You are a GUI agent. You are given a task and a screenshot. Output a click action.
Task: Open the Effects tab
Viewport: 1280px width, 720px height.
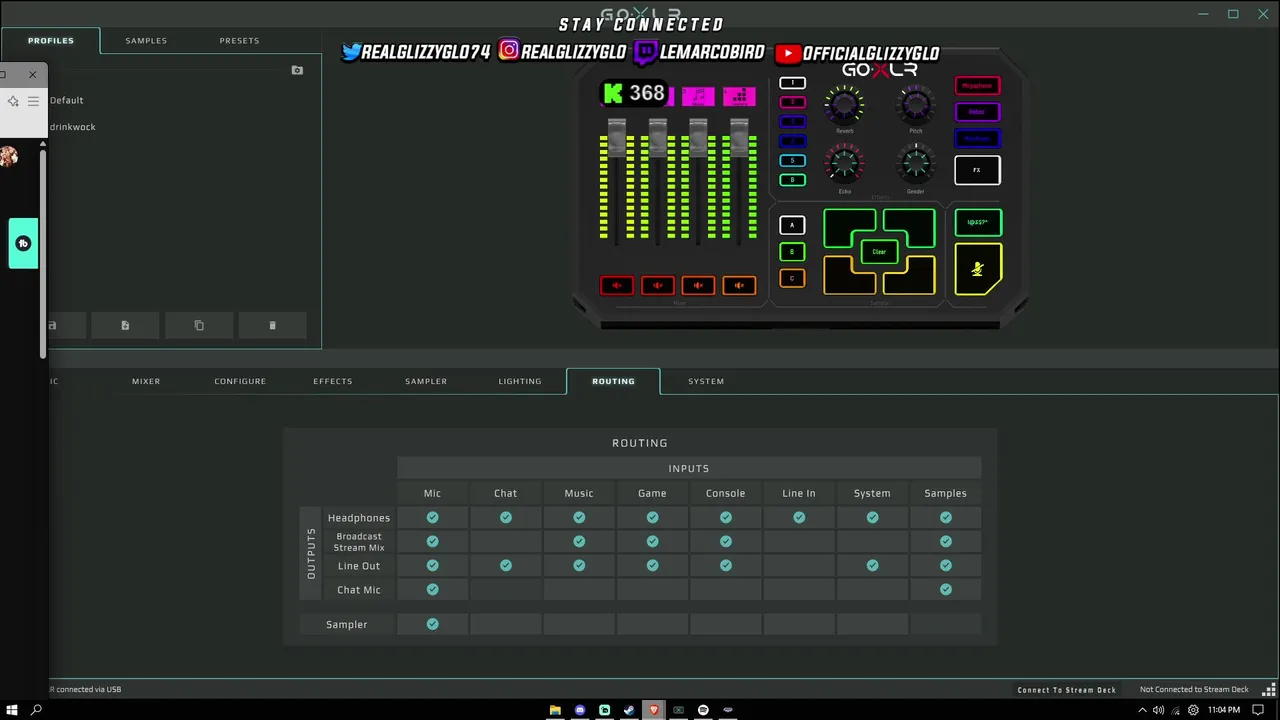333,381
